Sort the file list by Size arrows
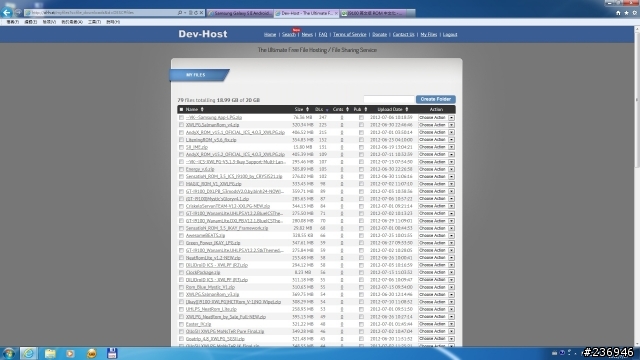640x360 pixels. coord(307,109)
